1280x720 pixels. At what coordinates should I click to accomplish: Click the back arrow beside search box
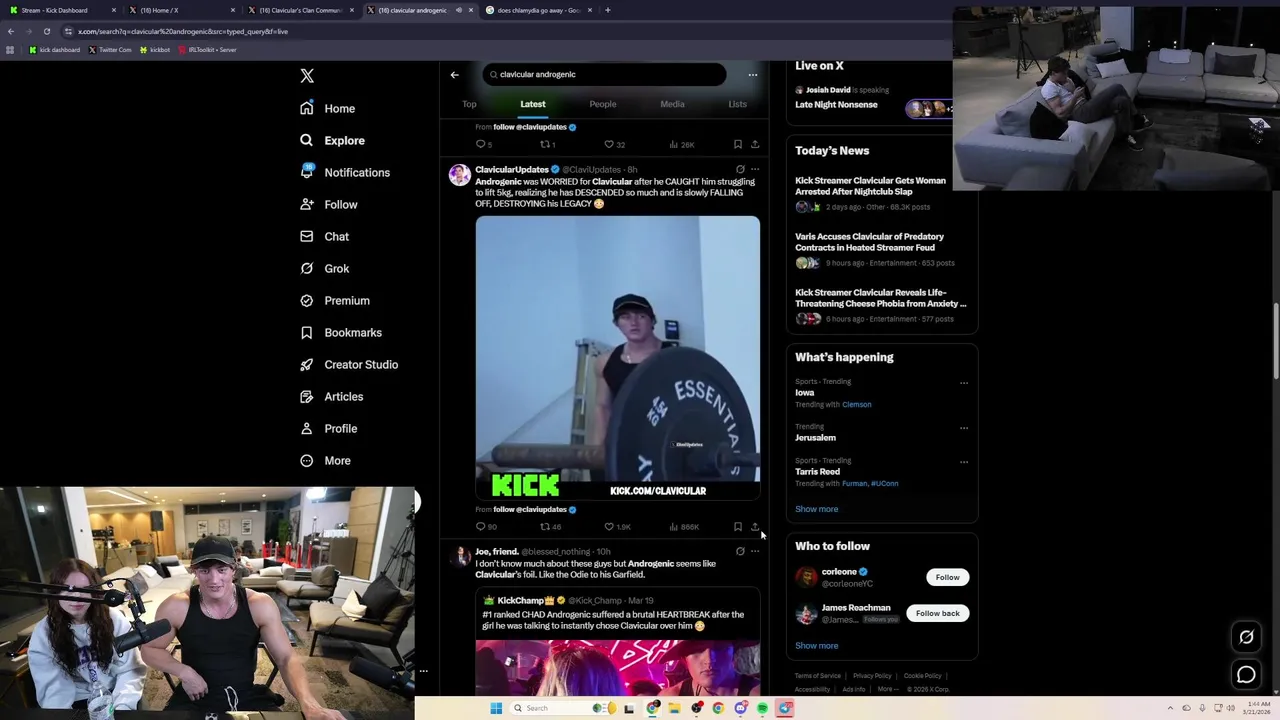point(454,75)
